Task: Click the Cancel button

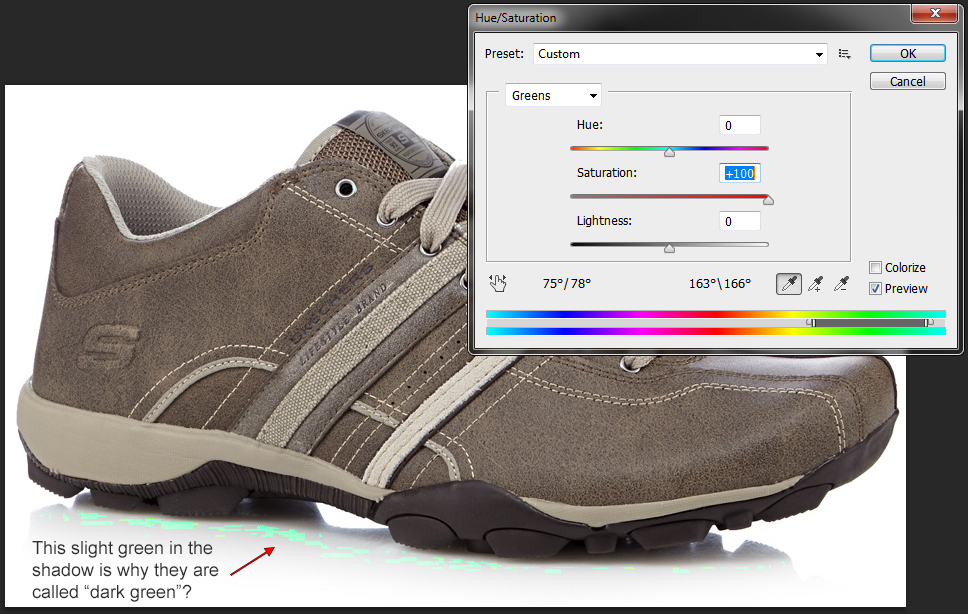Action: point(908,81)
